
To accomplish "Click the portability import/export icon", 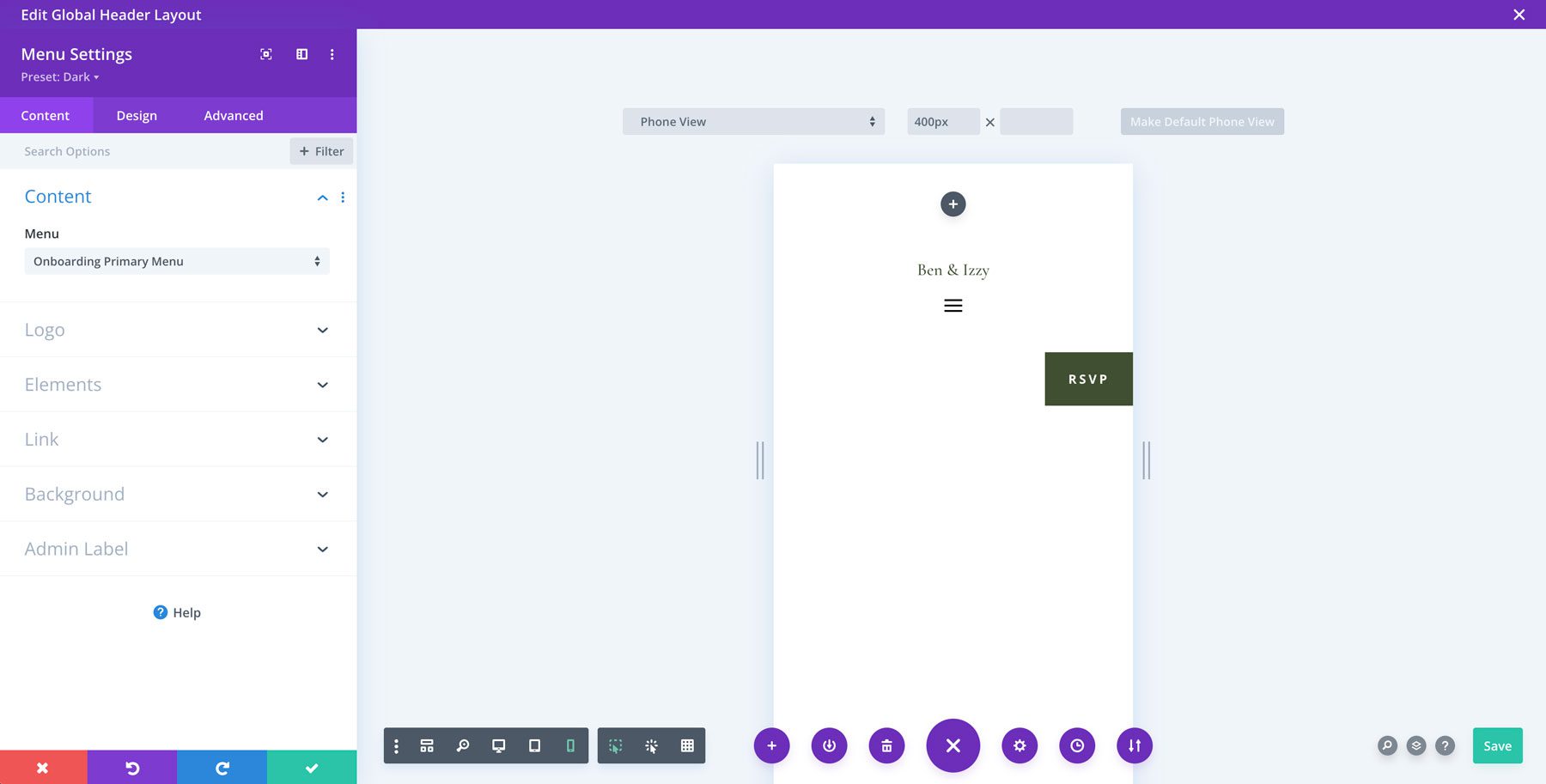I will click(x=1134, y=745).
